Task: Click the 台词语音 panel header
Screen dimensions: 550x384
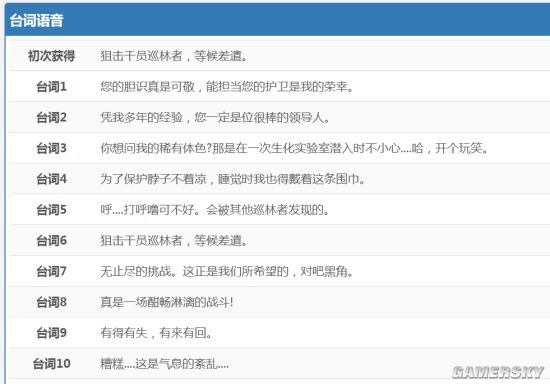Action: click(x=277, y=20)
